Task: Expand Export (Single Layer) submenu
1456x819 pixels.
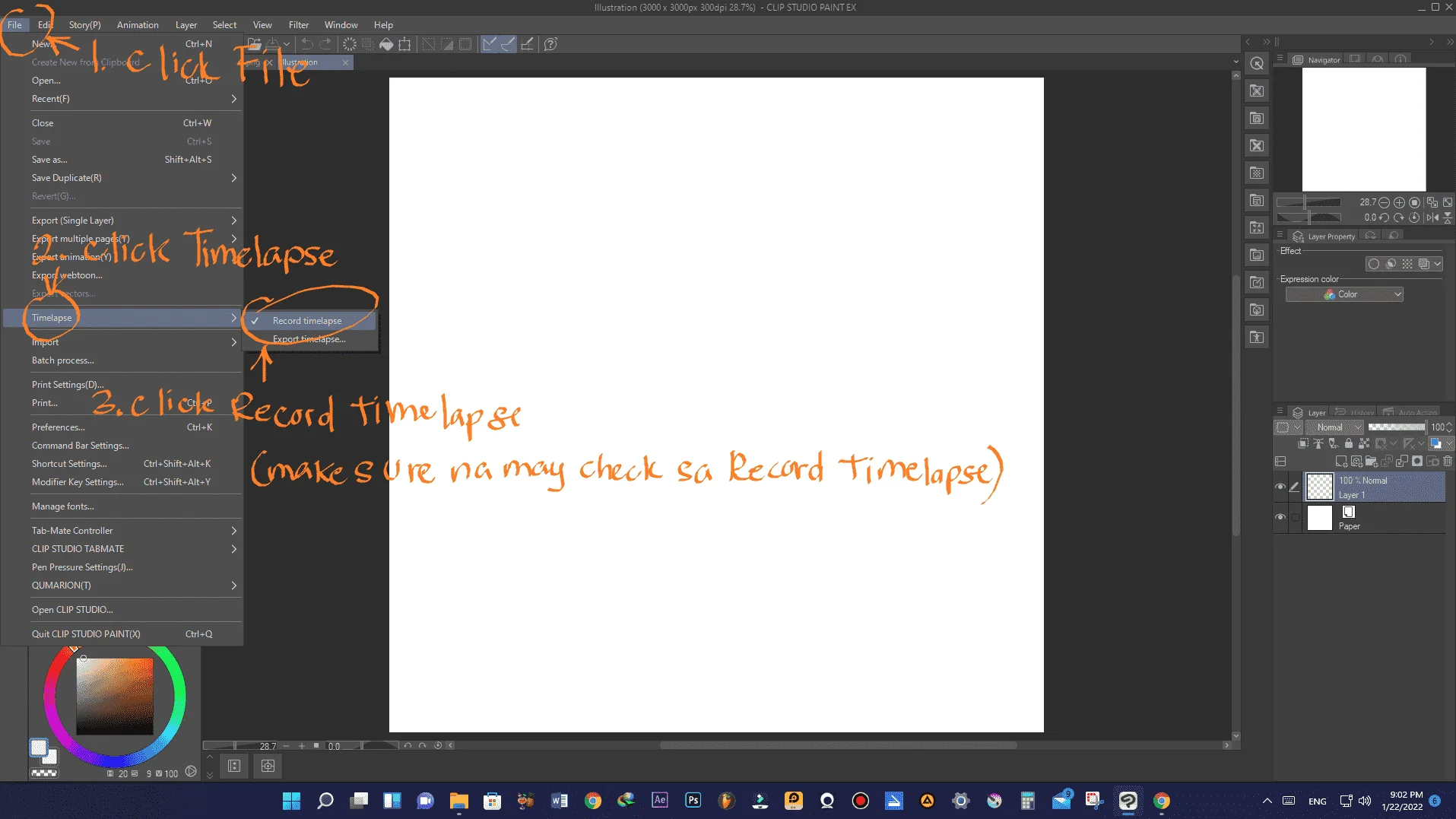Action: point(122,221)
